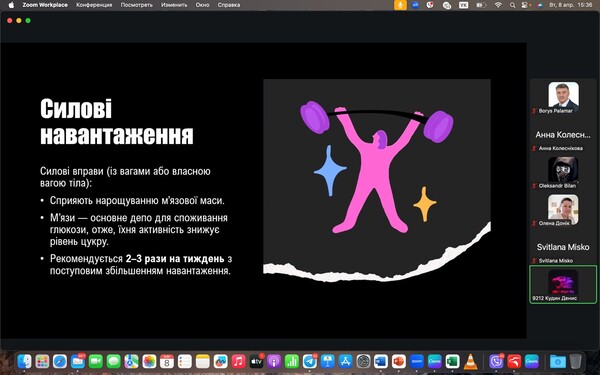The width and height of the screenshot is (600, 375).
Task: Open Apple TV from the Dock
Action: [x=256, y=361]
